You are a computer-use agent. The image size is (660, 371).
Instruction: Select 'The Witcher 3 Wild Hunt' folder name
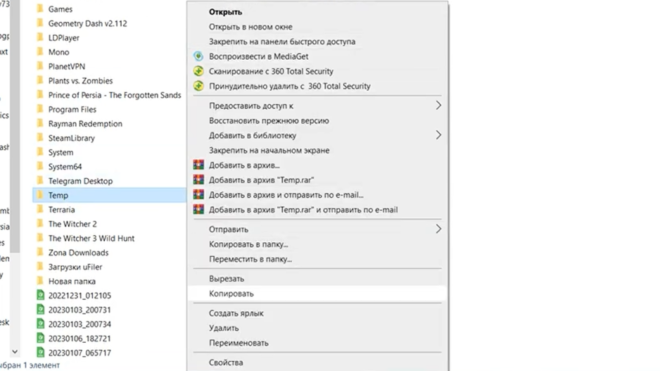point(91,238)
